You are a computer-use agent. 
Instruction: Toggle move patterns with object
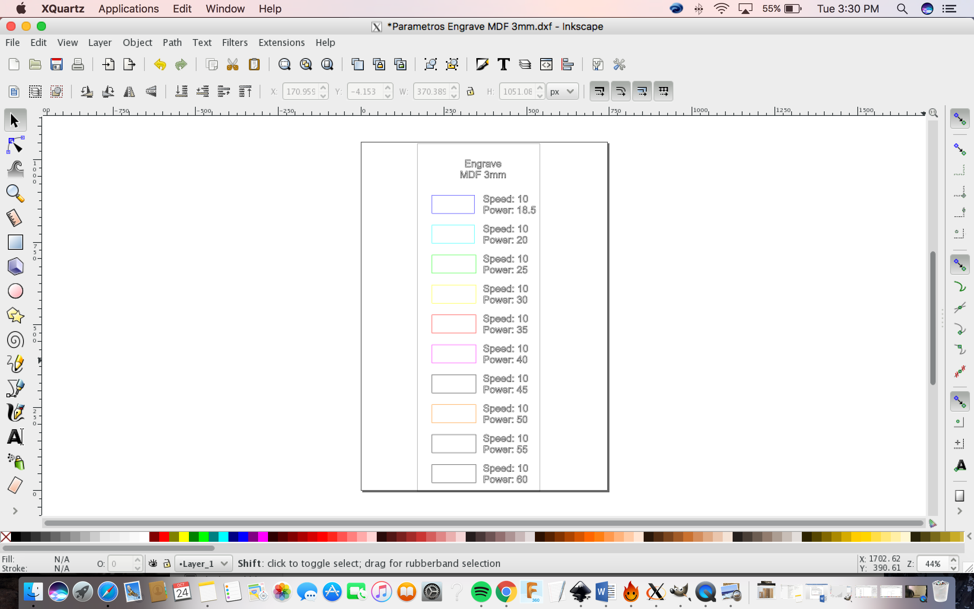[x=663, y=91]
